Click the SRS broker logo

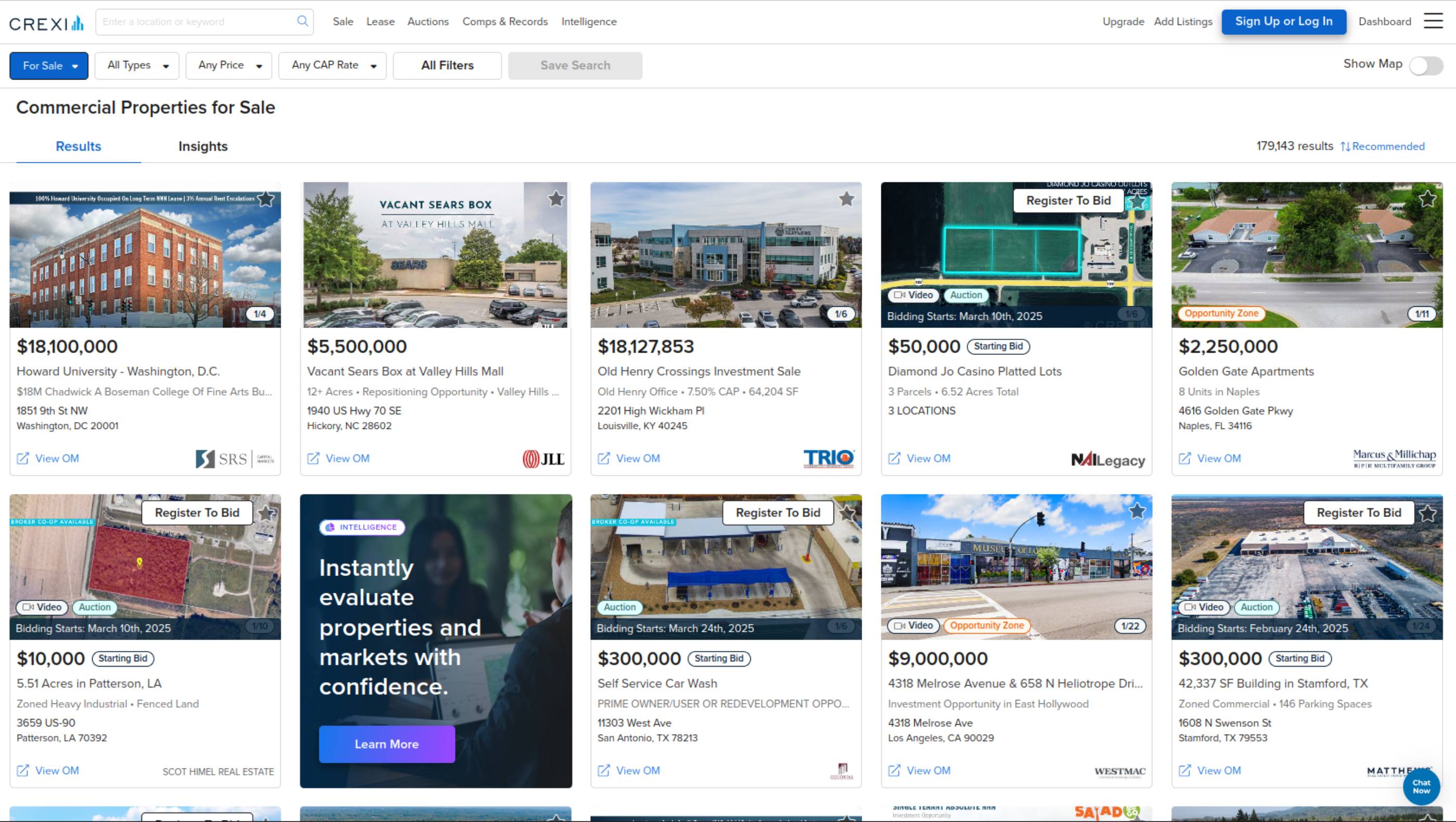[235, 459]
